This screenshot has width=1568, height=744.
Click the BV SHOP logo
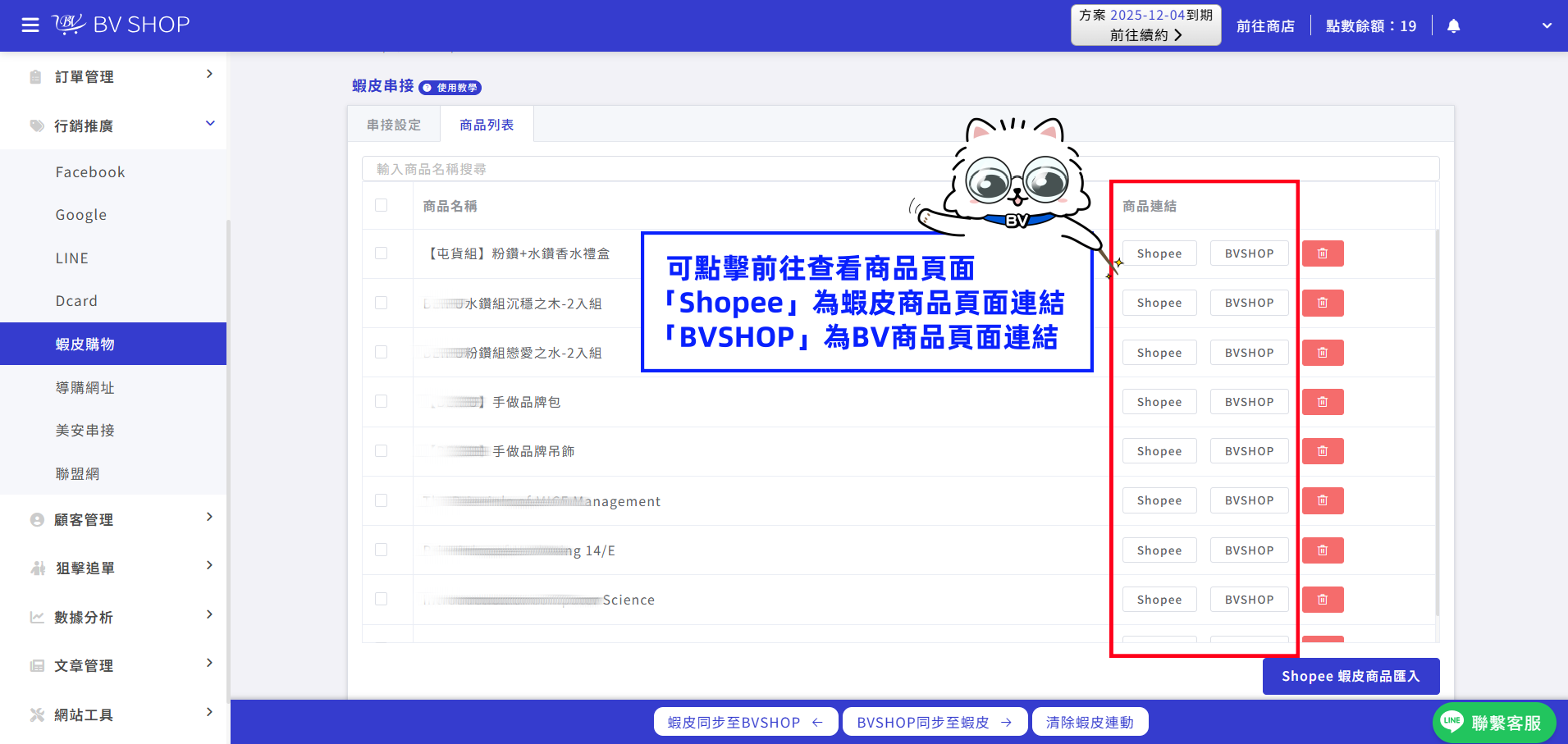click(x=121, y=25)
